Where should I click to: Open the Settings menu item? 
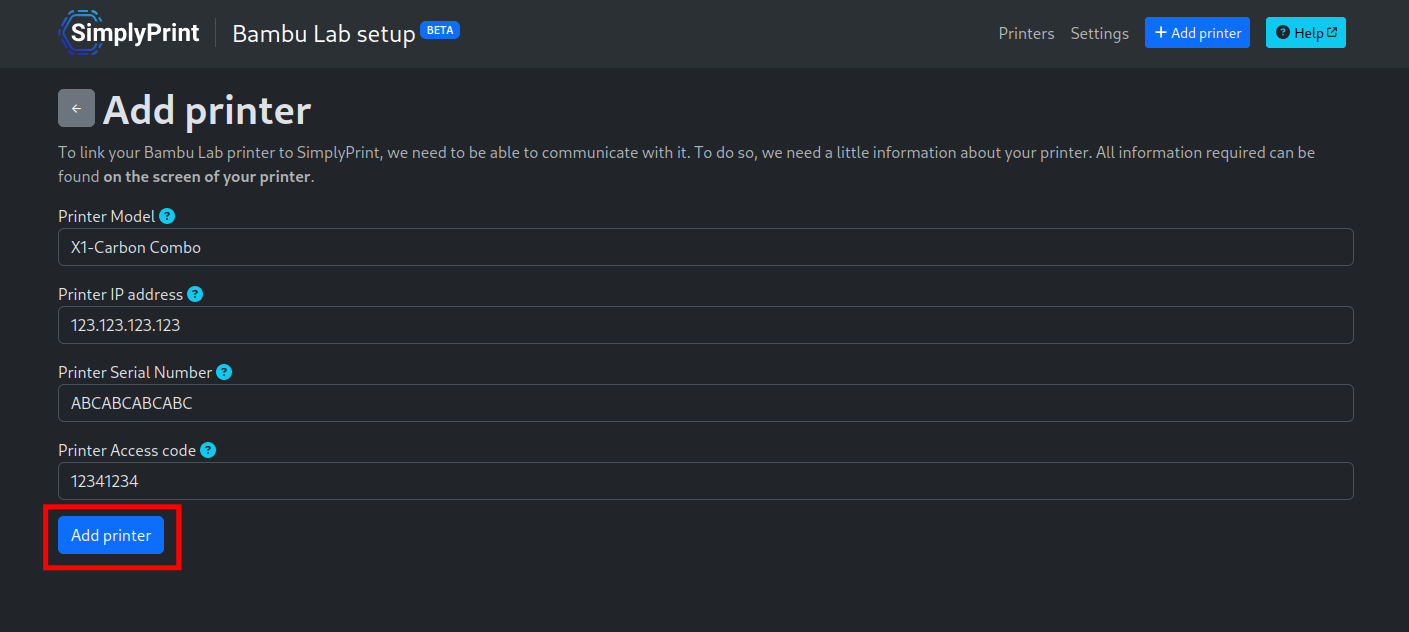click(x=1099, y=33)
